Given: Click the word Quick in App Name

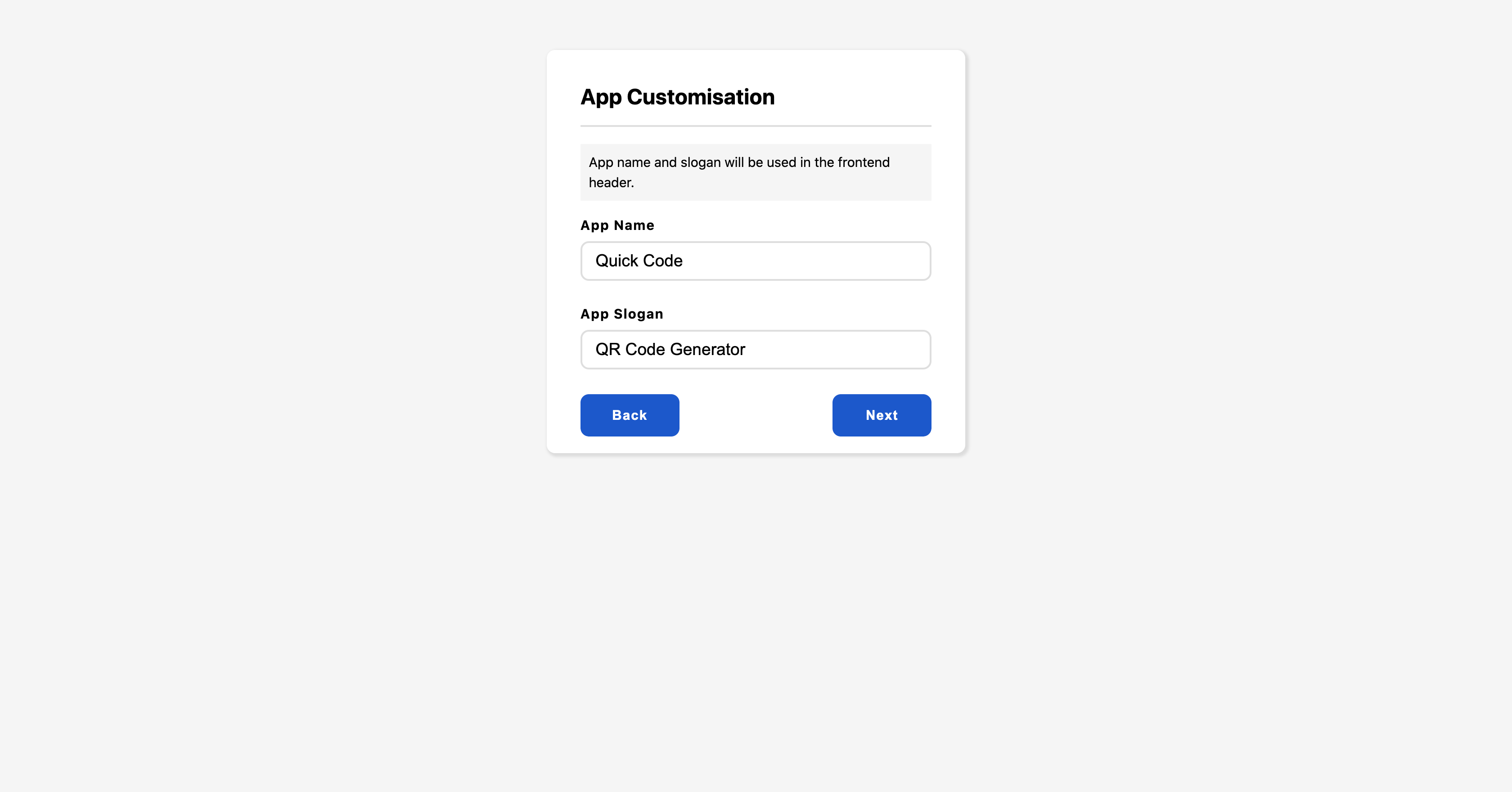Looking at the screenshot, I should (x=616, y=261).
